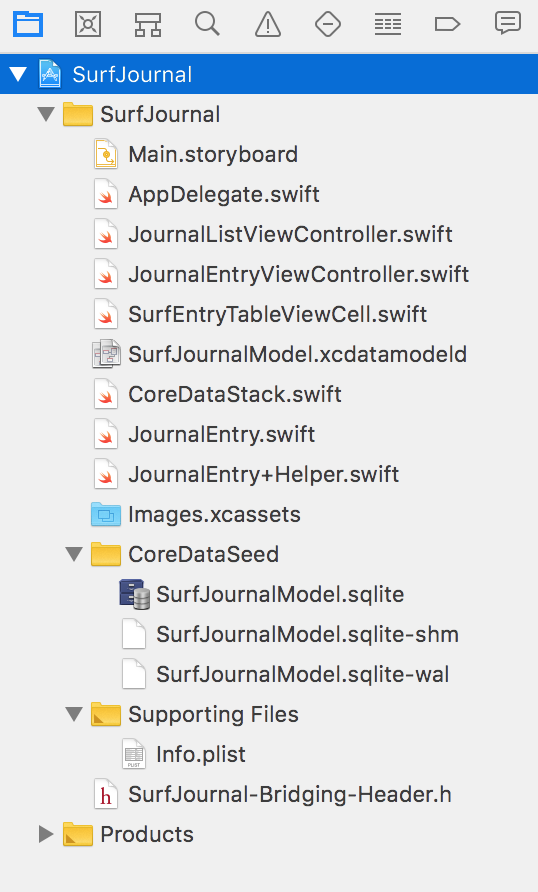Select Main.storyboard file
Viewport: 538px width, 892px height.
point(213,154)
